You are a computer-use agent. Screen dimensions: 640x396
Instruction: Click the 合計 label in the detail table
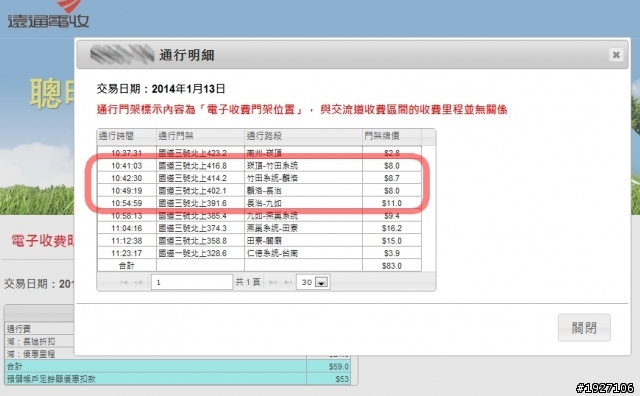pos(127,266)
